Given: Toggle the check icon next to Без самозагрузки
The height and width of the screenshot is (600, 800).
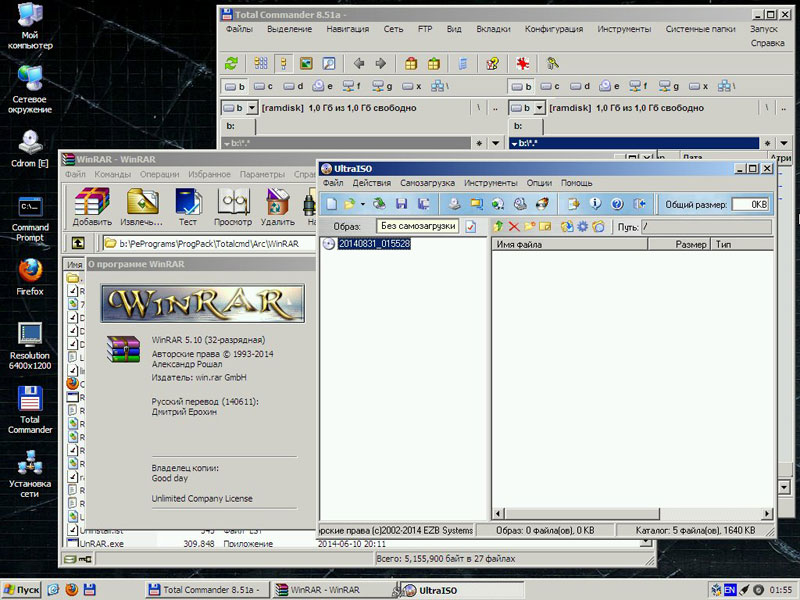Looking at the screenshot, I should [x=470, y=227].
